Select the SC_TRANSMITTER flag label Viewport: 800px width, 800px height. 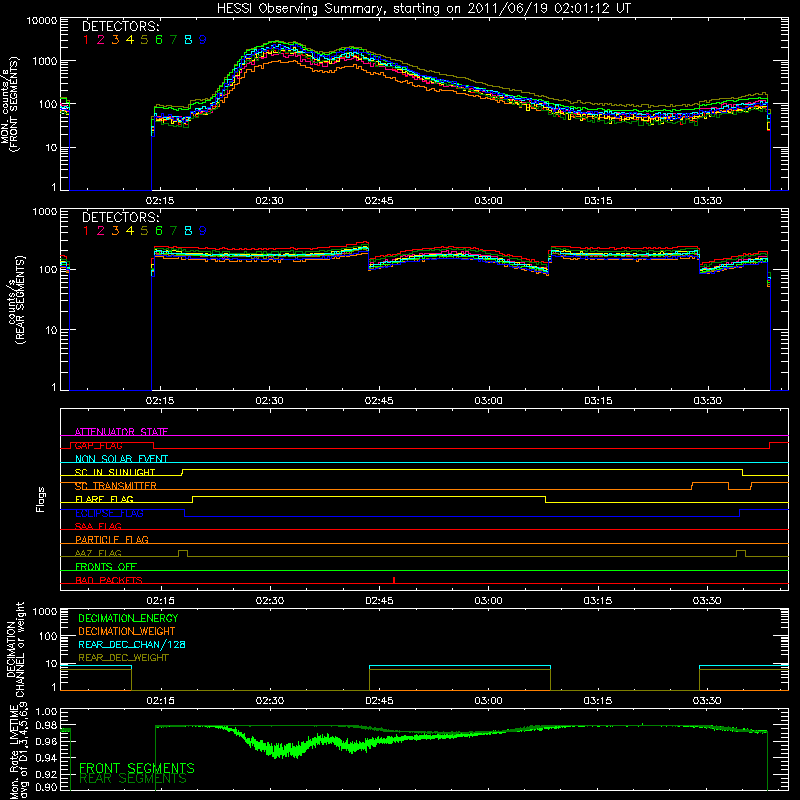point(116,486)
